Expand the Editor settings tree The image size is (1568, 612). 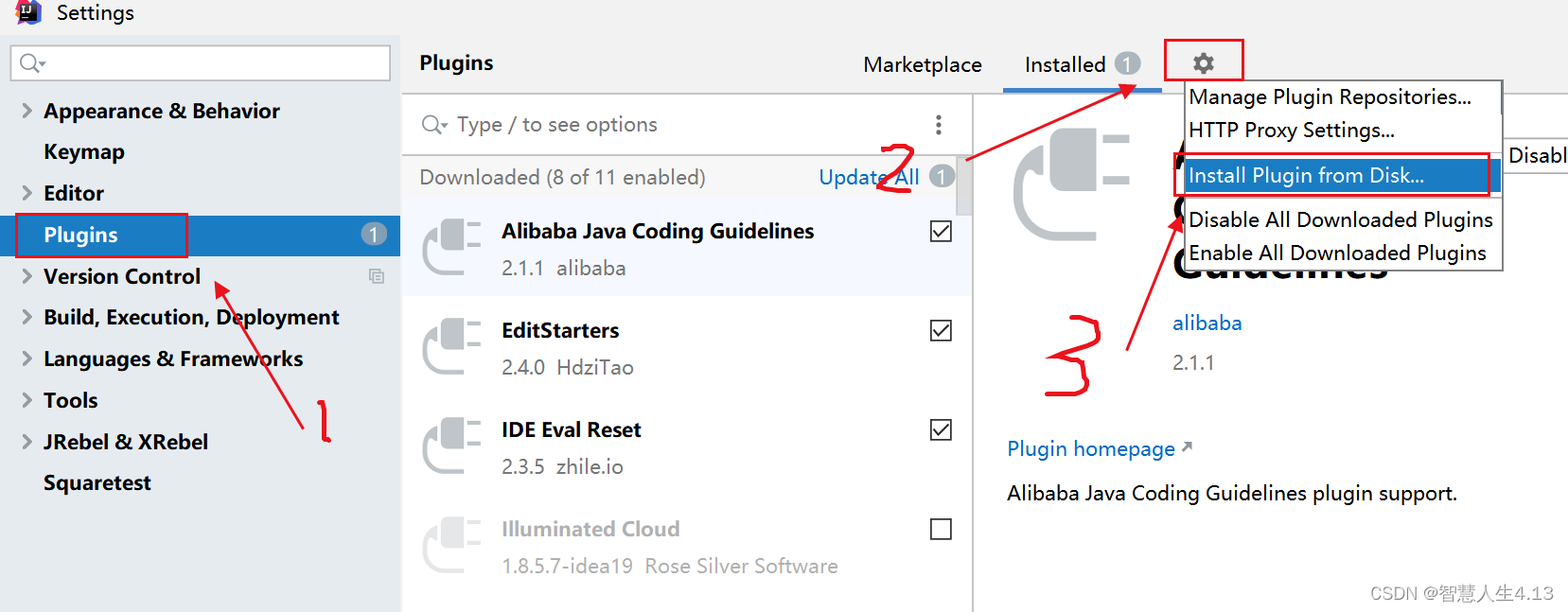point(26,193)
